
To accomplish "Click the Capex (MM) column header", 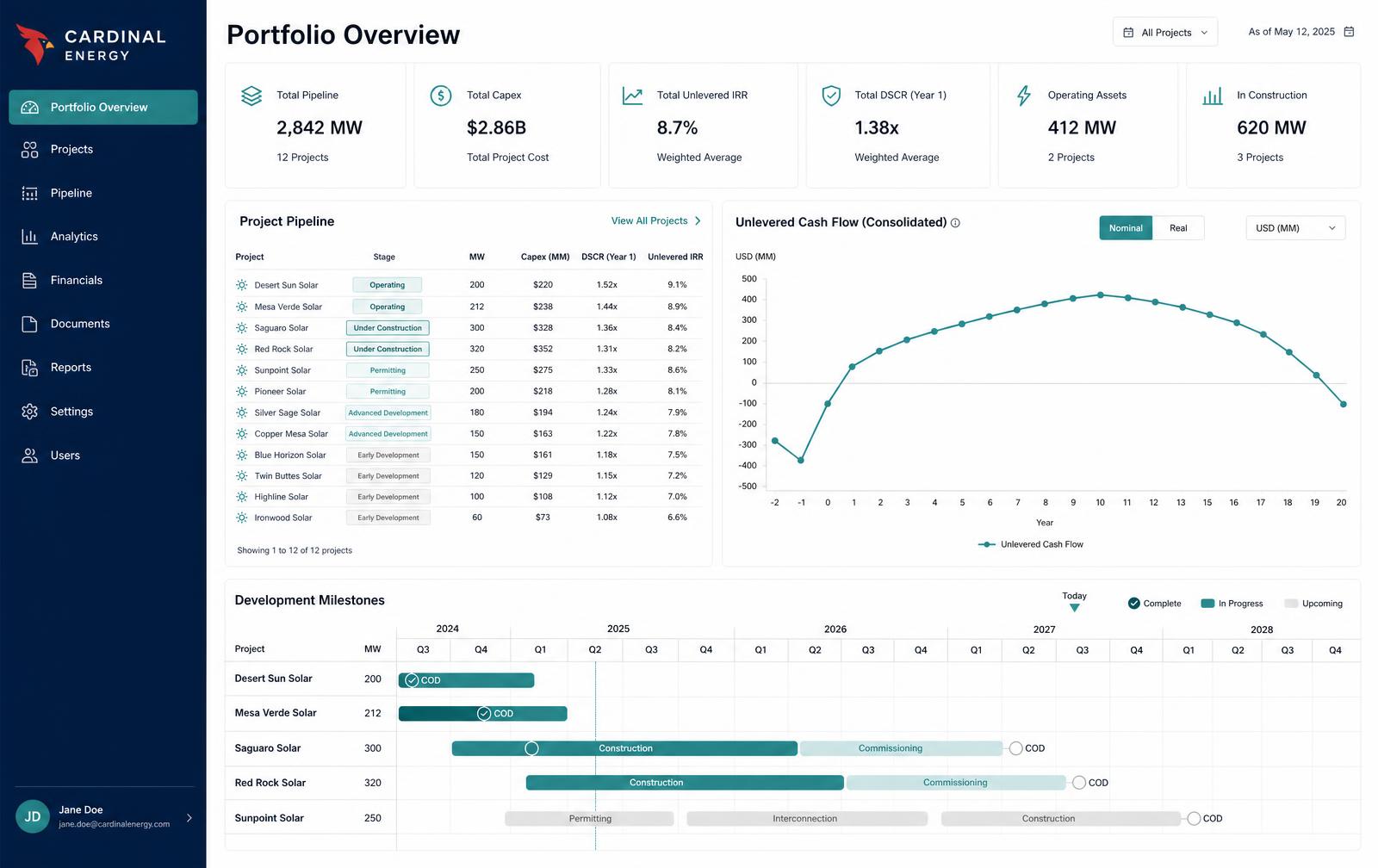I will (x=545, y=257).
